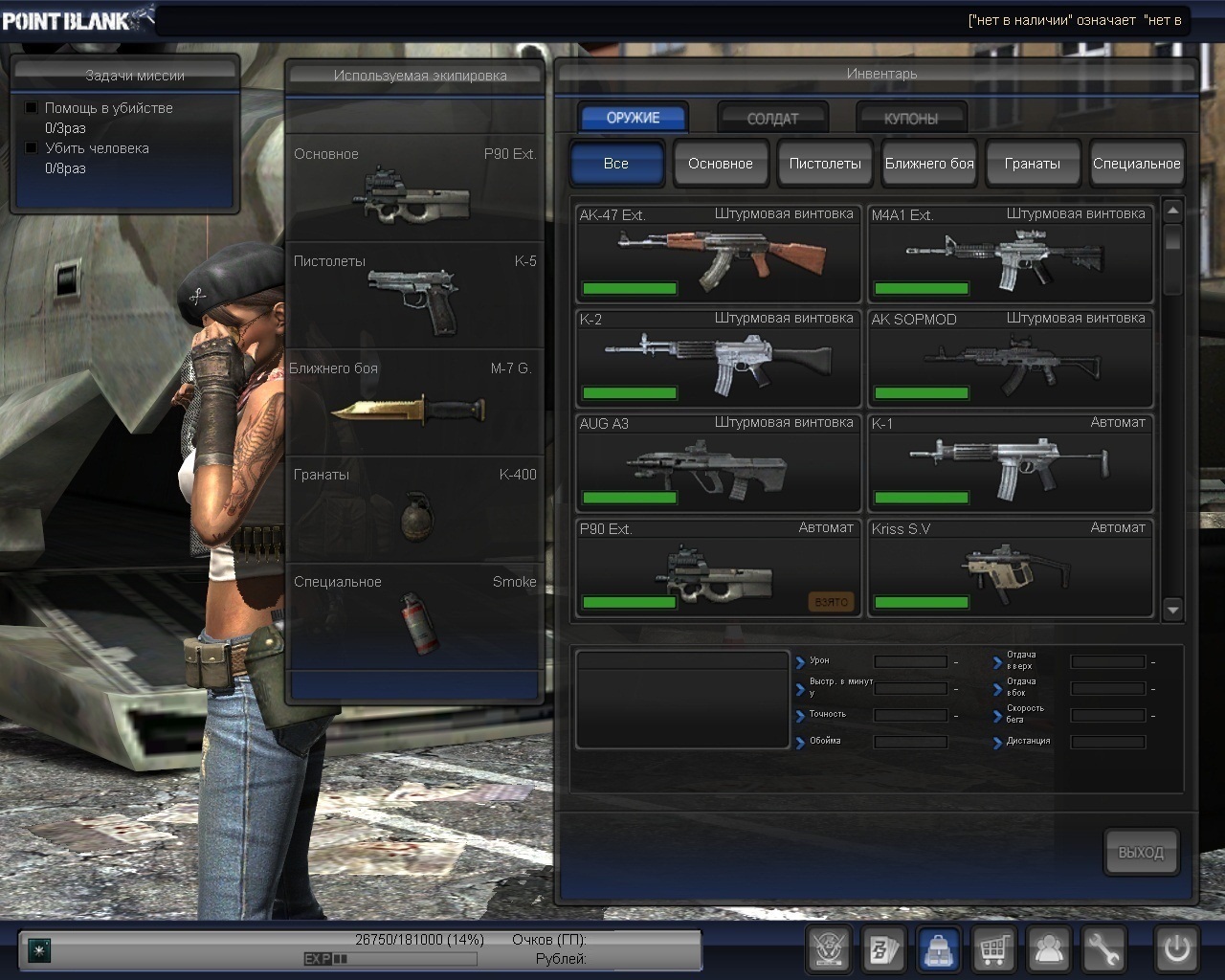Switch to the ОРУЖИЕ tab
The width and height of the screenshot is (1225, 980).
633,118
